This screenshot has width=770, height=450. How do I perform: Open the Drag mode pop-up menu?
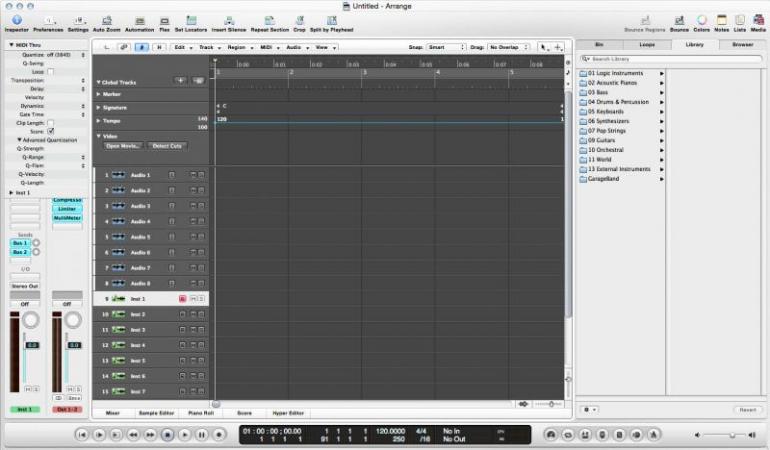[x=509, y=47]
